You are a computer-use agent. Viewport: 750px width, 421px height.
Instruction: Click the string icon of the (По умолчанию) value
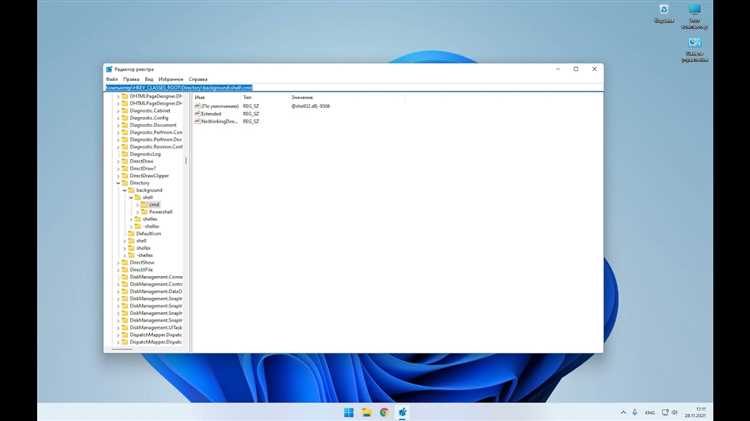point(198,106)
